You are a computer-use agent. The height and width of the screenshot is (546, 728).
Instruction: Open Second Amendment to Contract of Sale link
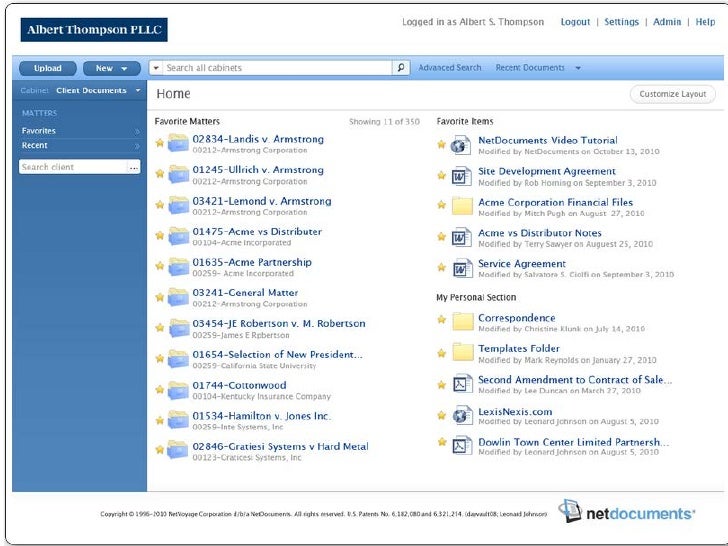[575, 380]
